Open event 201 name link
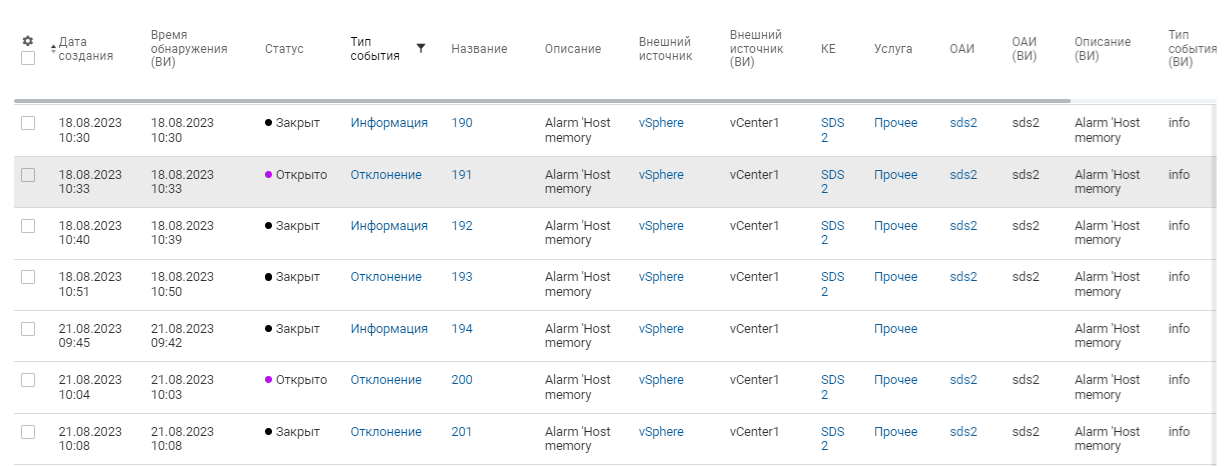Screen dimensions: 1226x466 click(x=462, y=432)
